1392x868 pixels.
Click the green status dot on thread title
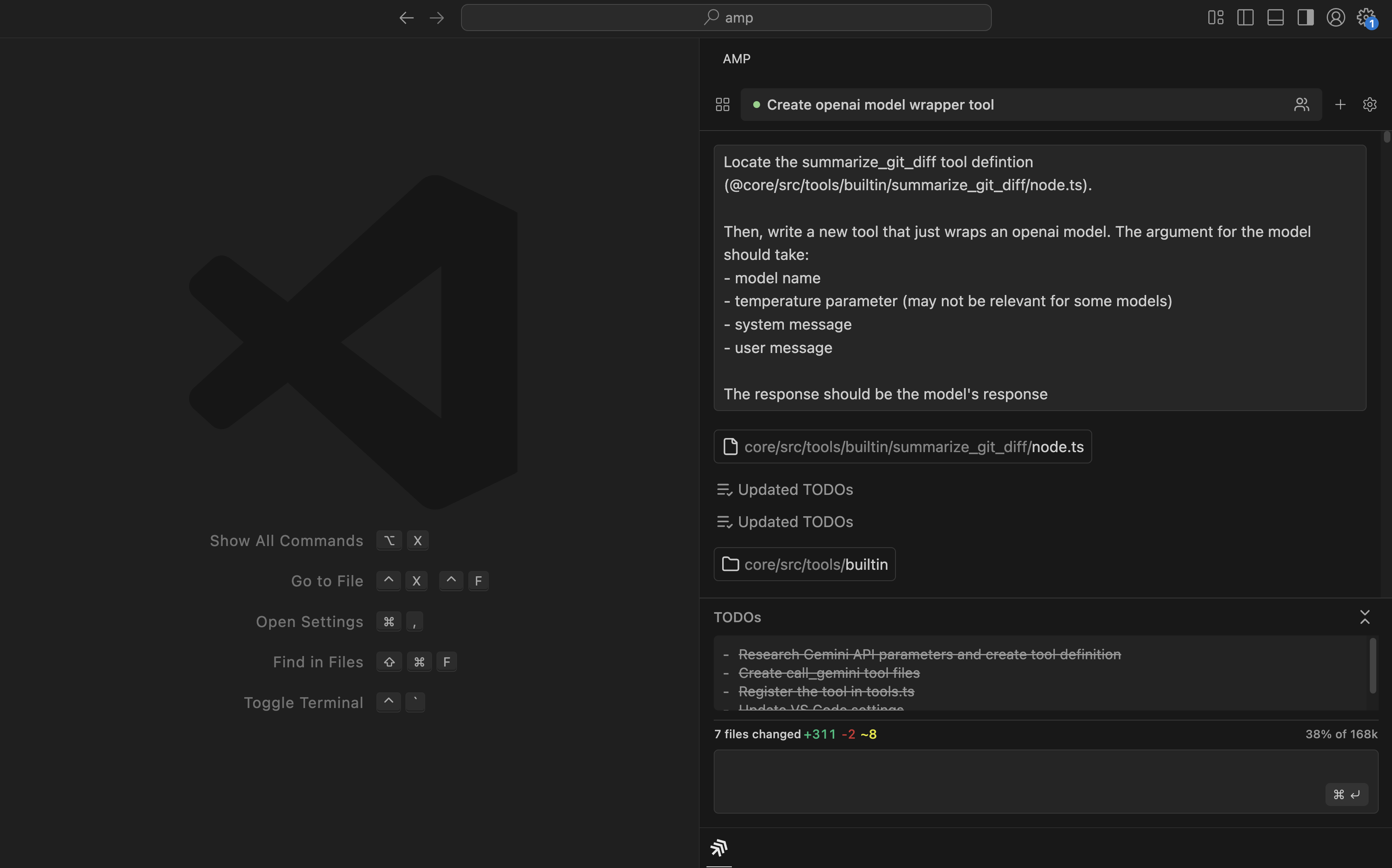[x=756, y=104]
